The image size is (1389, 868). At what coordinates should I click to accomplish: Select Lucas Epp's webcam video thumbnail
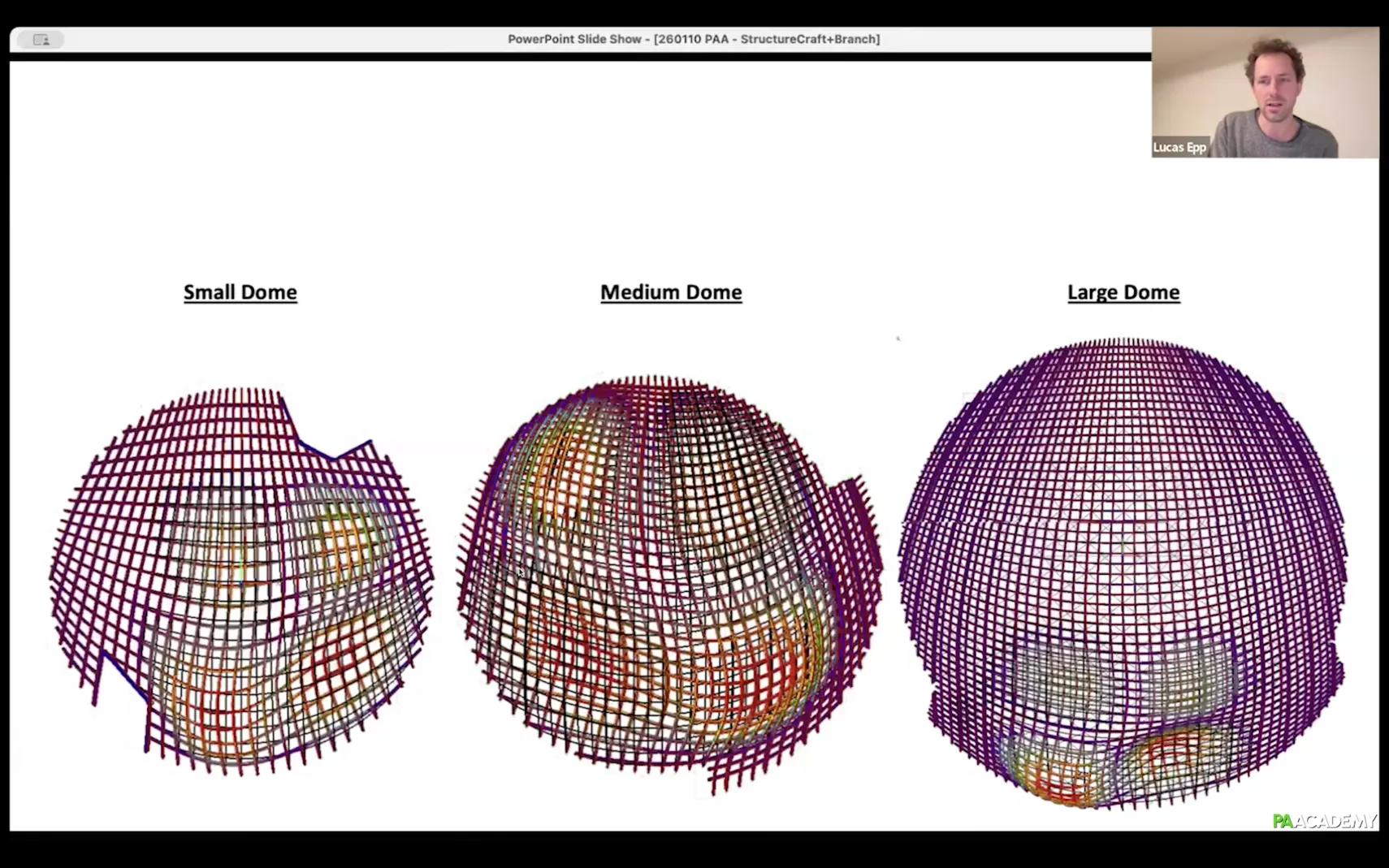tap(1265, 92)
